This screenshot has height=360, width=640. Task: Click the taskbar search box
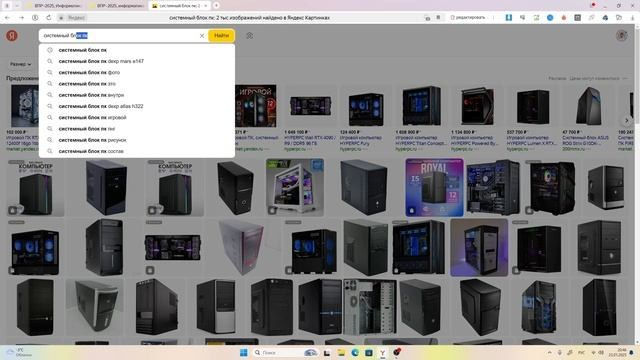click(x=286, y=353)
